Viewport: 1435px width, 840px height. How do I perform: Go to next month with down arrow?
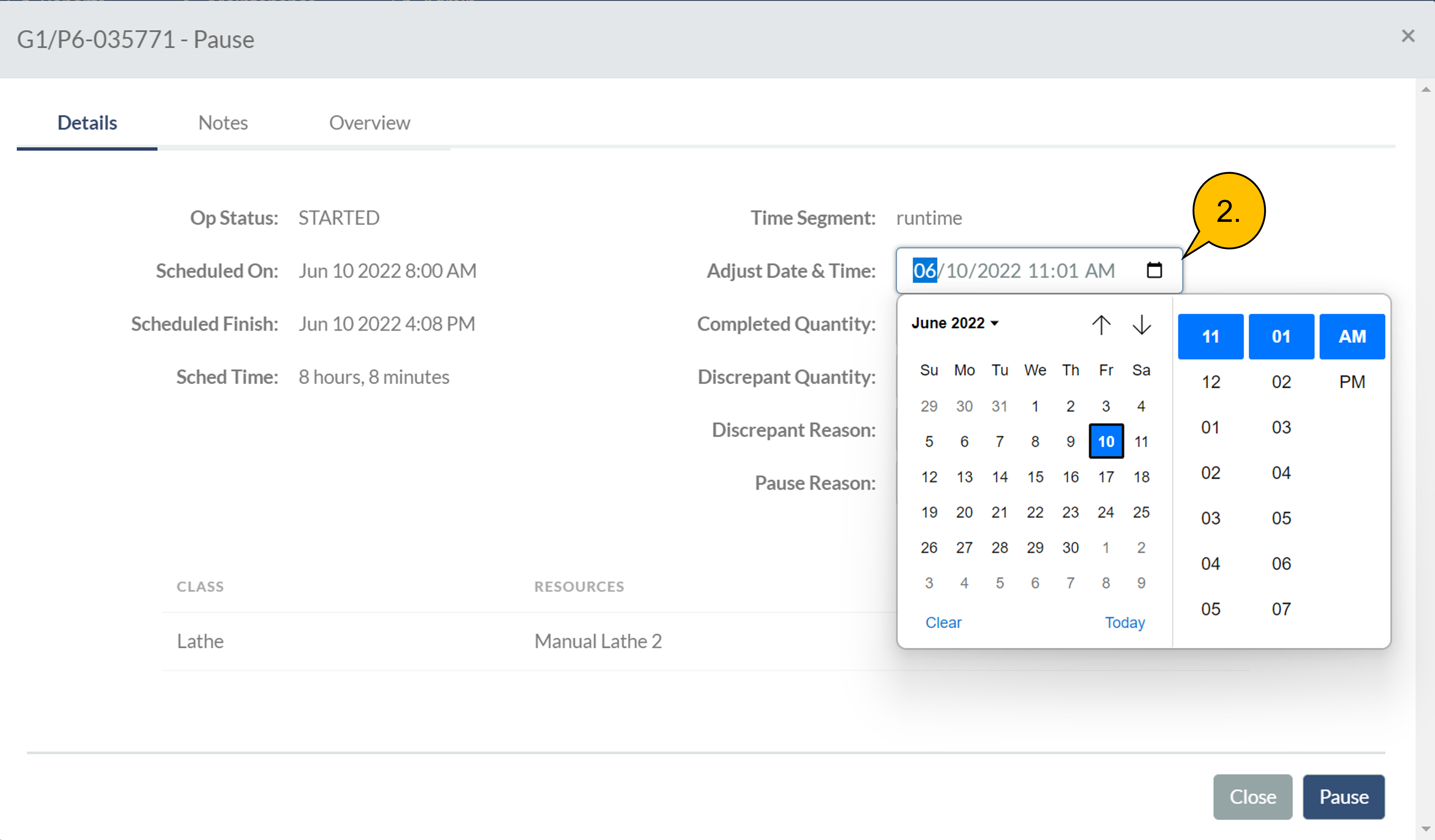(1141, 325)
